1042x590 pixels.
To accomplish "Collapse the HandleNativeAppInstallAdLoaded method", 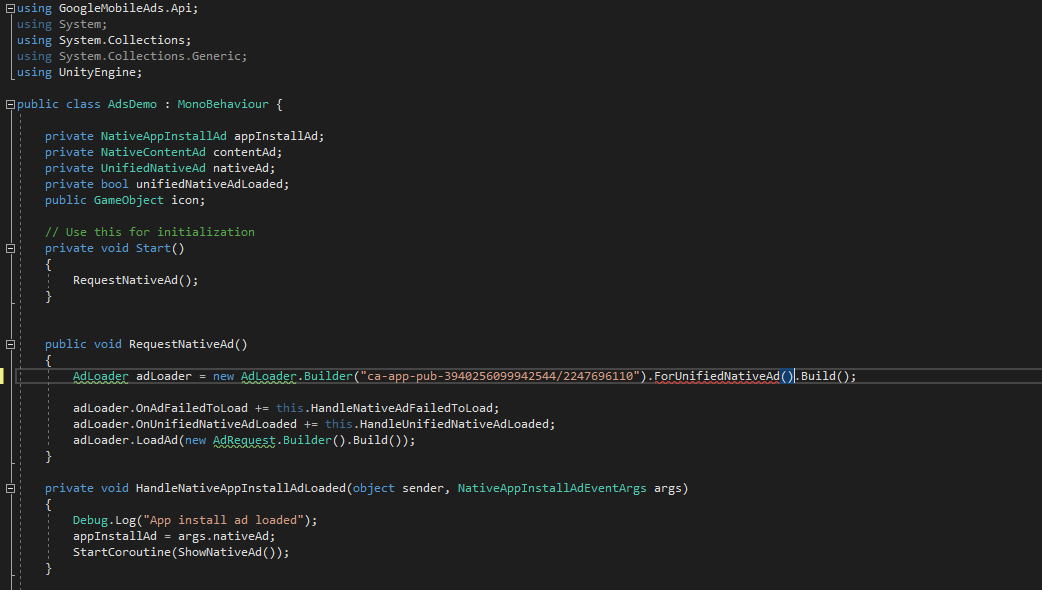I will 10,488.
